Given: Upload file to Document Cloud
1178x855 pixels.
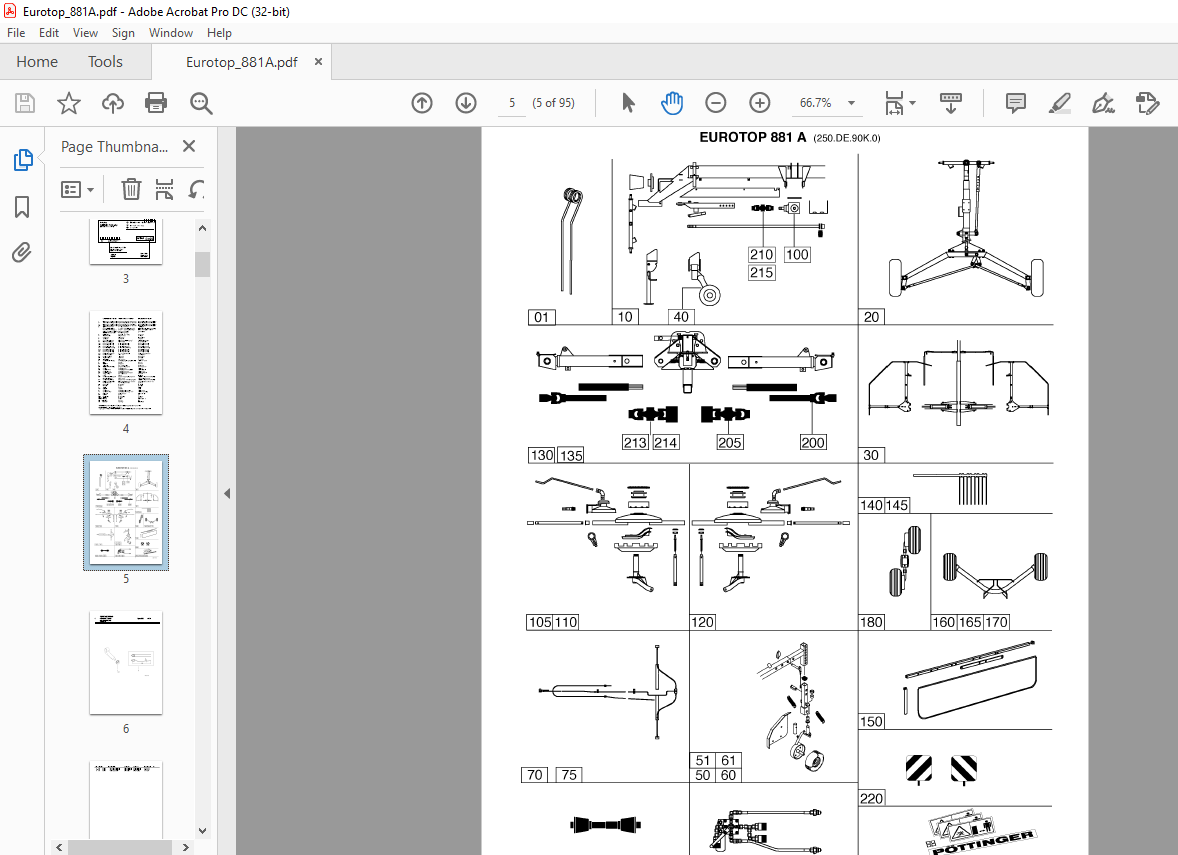Looking at the screenshot, I should pyautogui.click(x=113, y=103).
